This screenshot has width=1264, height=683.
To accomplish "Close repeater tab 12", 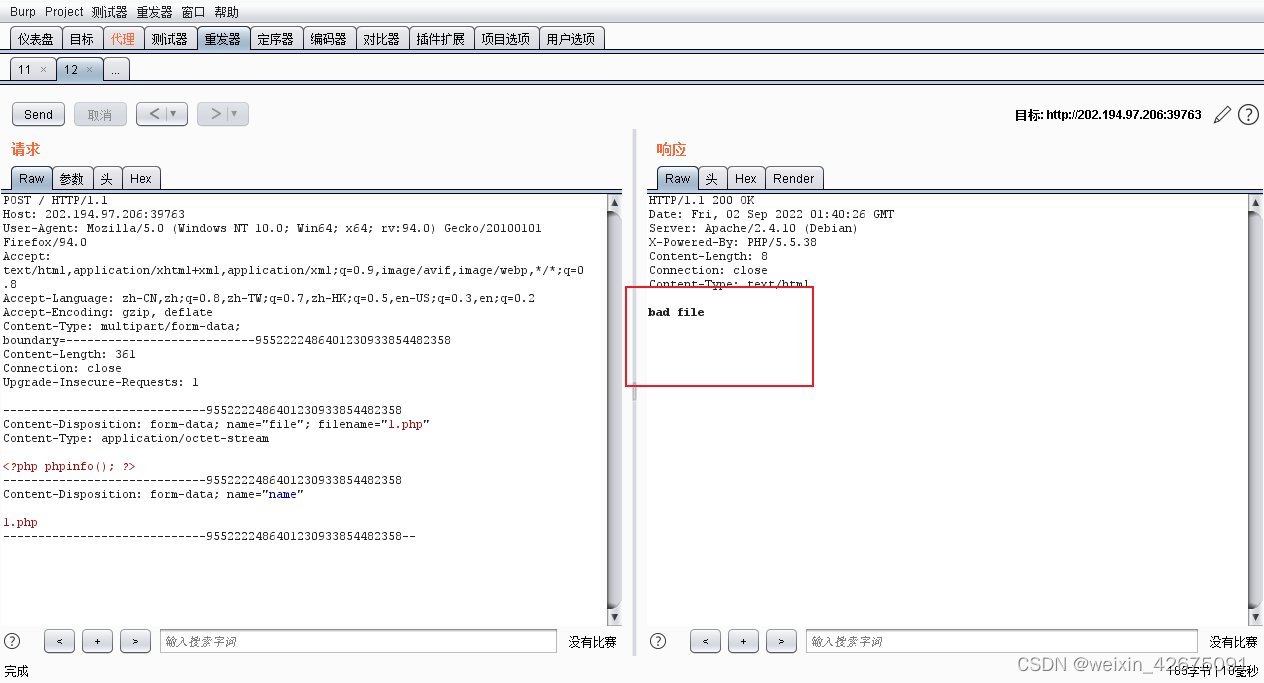I will pos(89,70).
